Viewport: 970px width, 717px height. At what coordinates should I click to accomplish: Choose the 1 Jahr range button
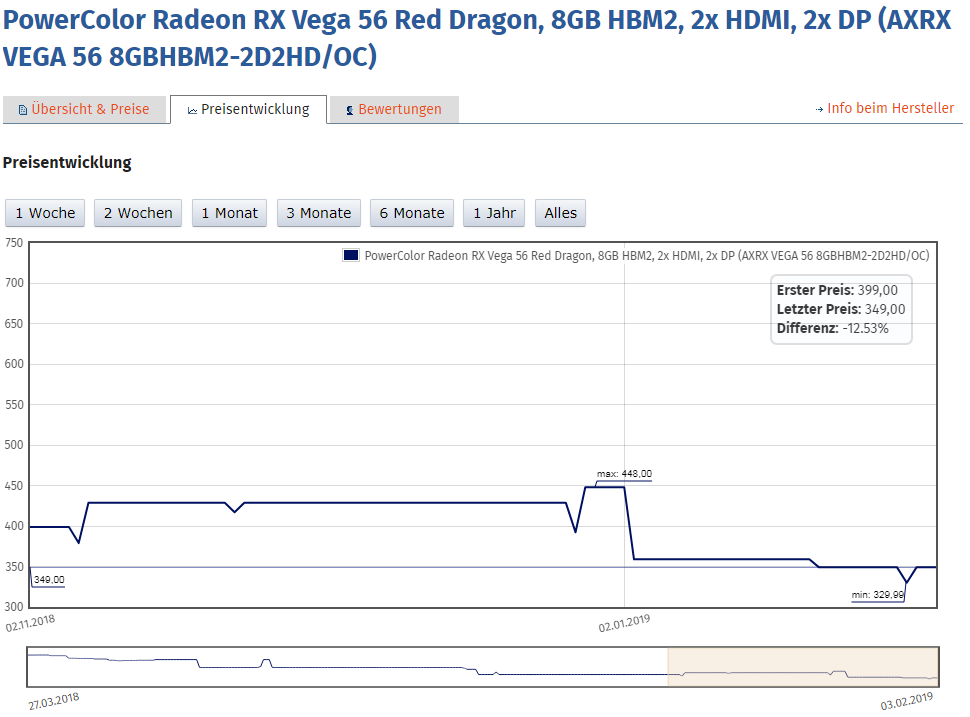click(494, 213)
